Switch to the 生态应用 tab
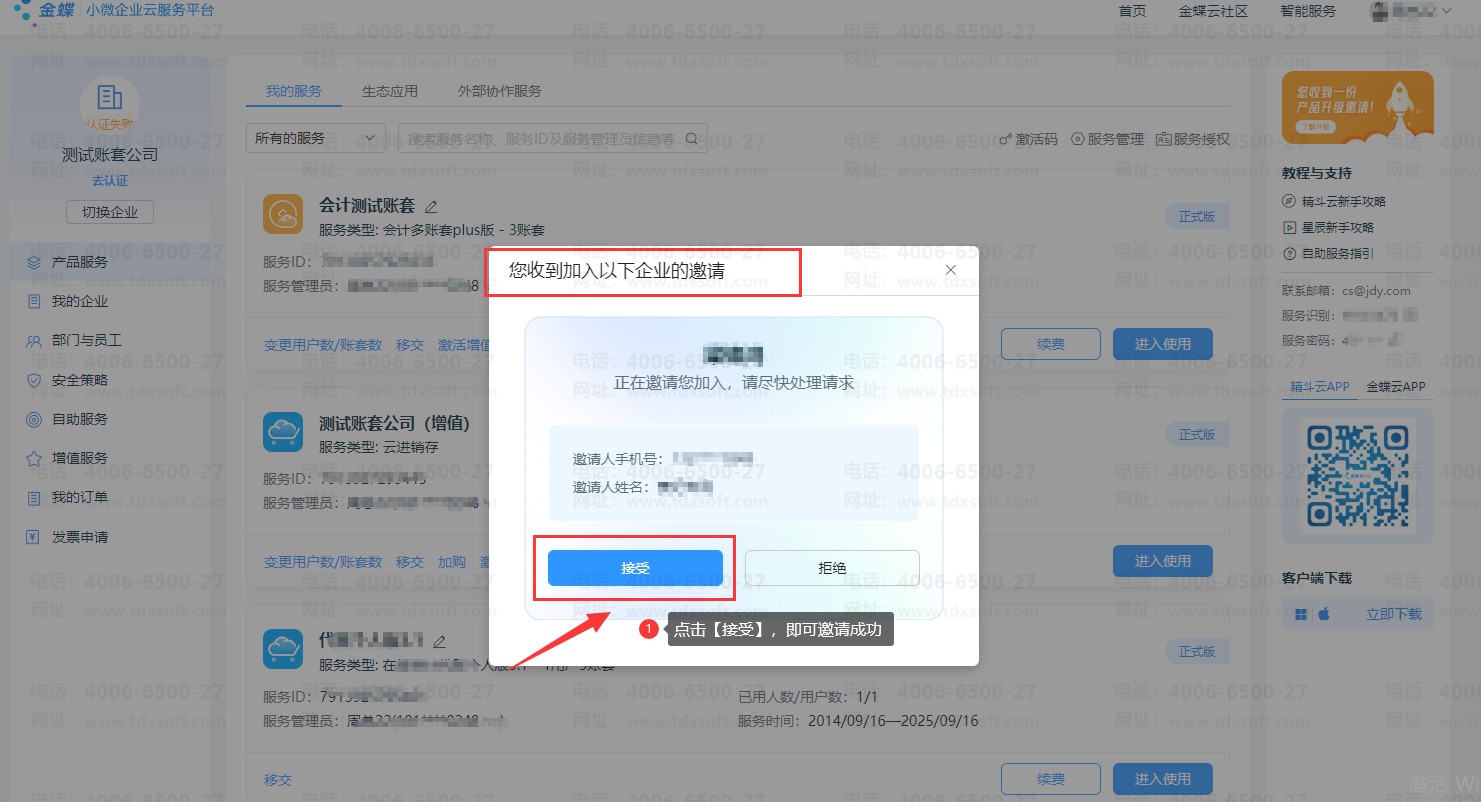This screenshot has width=1481, height=802. coord(389,91)
